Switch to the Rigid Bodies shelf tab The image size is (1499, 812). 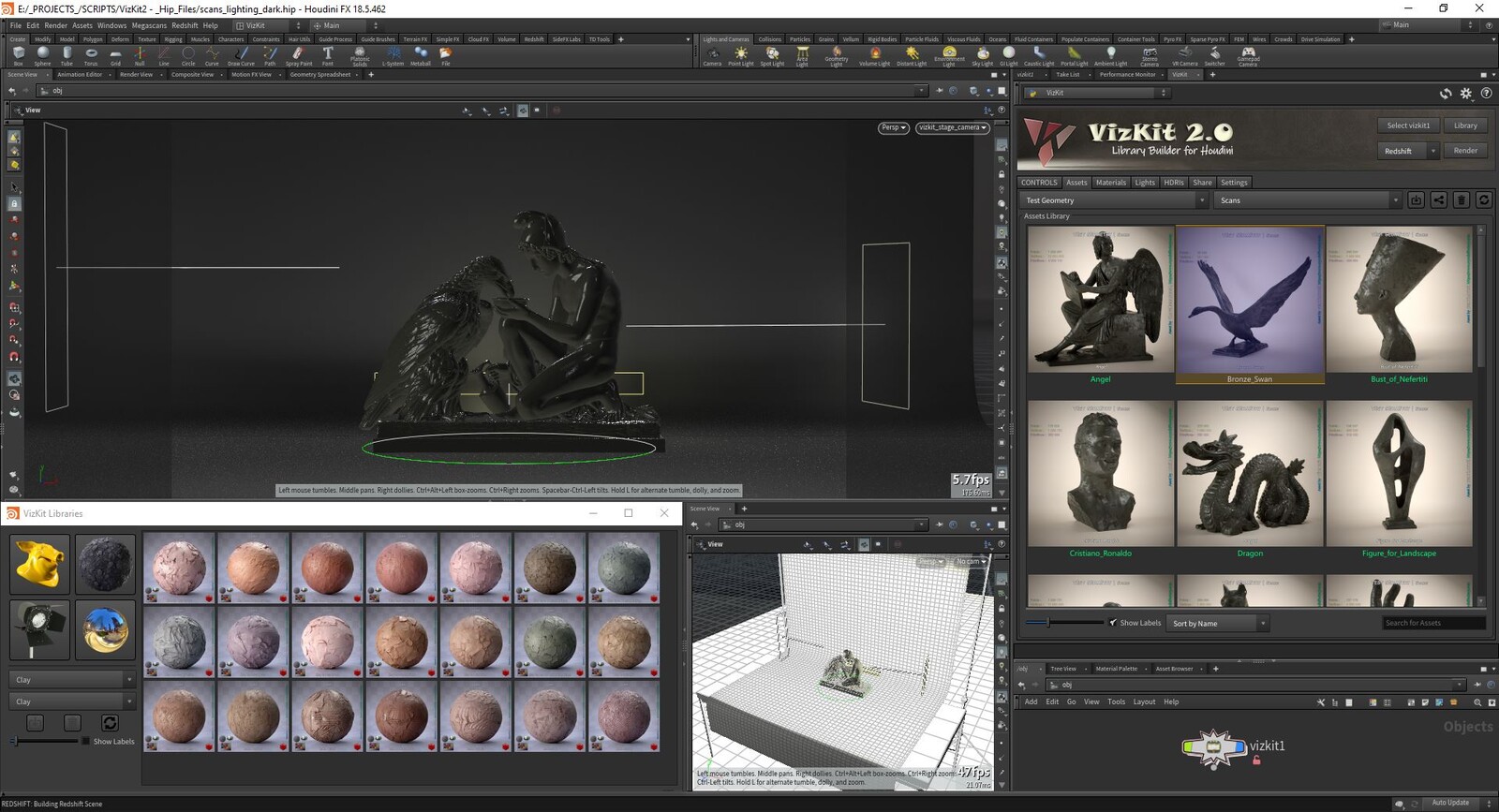tap(881, 39)
